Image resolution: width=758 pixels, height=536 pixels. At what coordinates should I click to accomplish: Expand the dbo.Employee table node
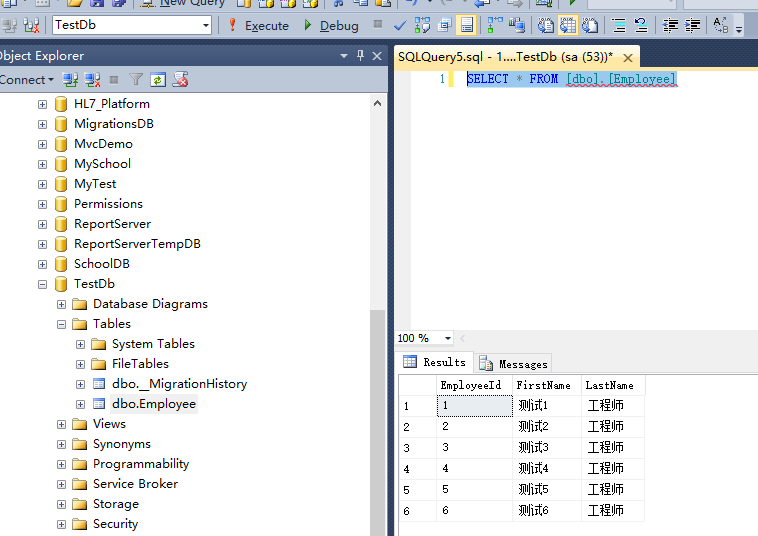point(80,404)
